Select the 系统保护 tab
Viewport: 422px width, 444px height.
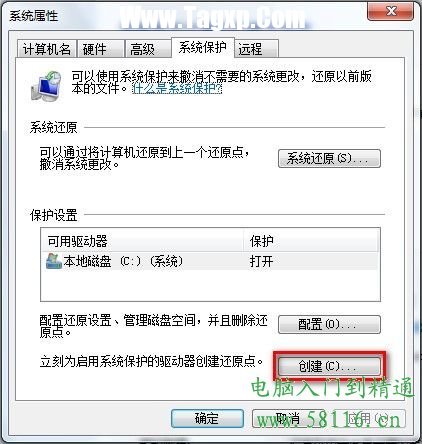point(203,47)
